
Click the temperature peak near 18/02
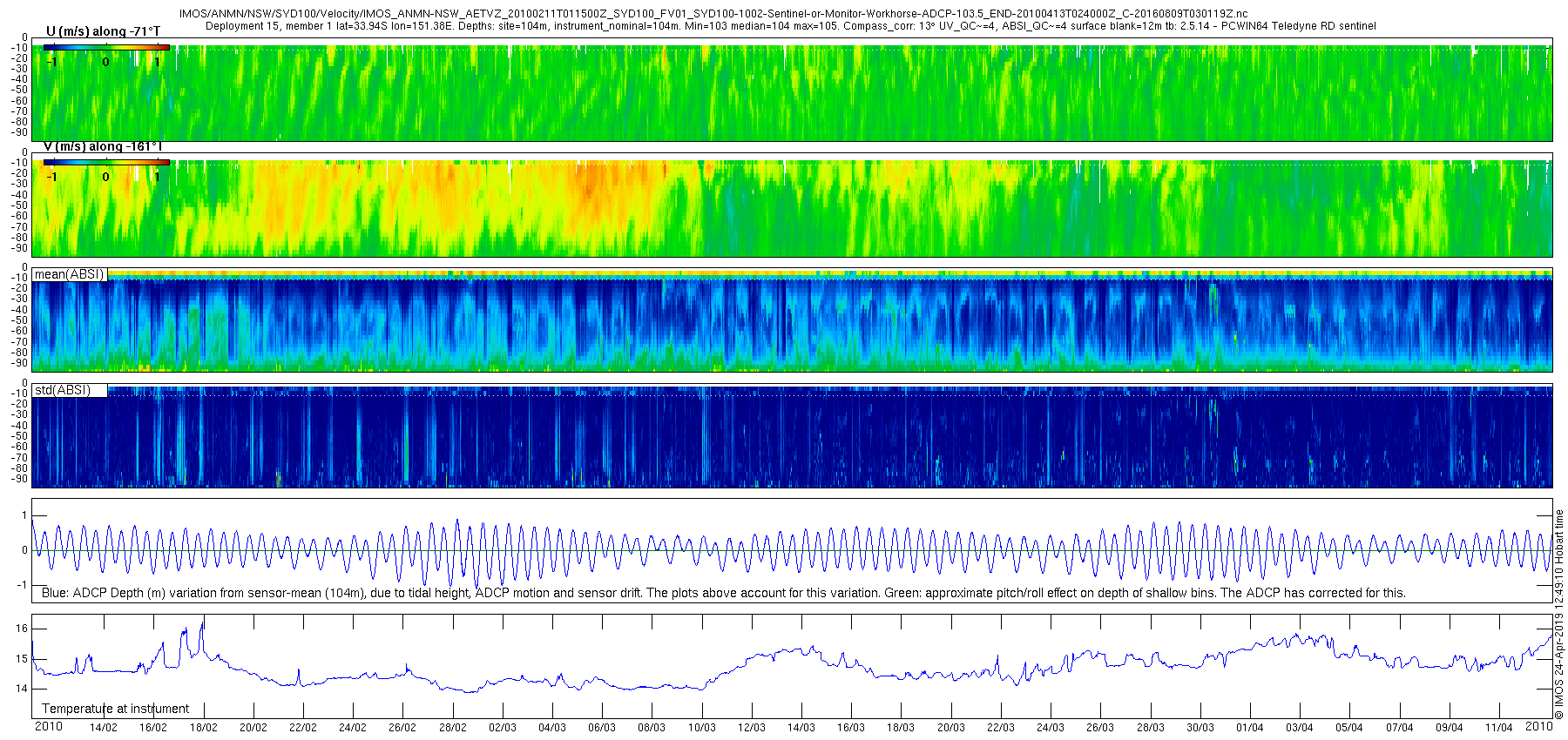(203, 623)
